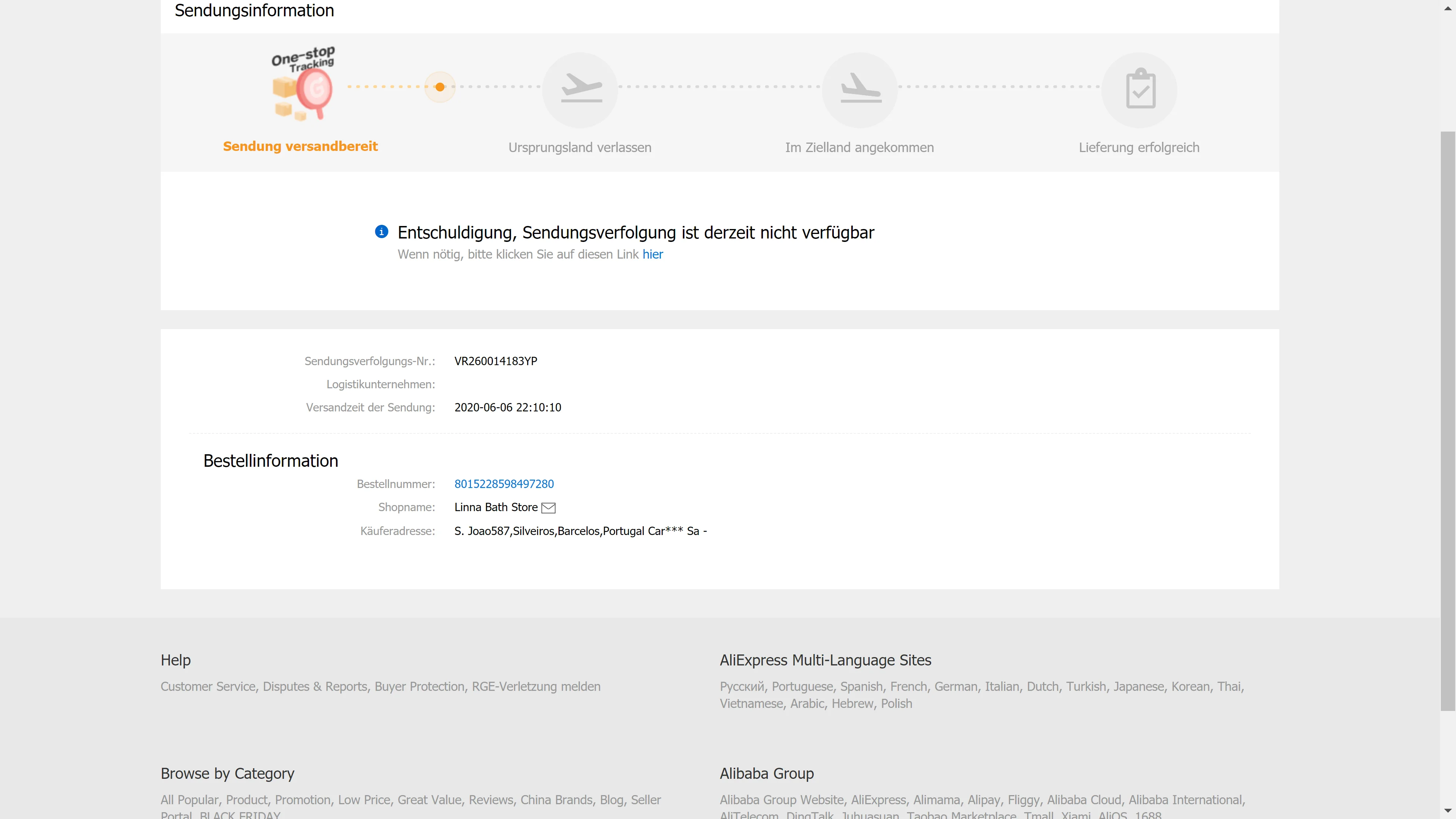Click the scrollbar up arrow

[x=1448, y=8]
